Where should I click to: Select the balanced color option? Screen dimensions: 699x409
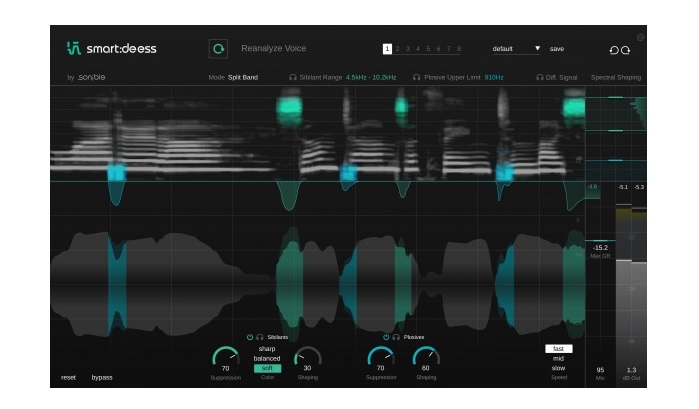(267, 359)
